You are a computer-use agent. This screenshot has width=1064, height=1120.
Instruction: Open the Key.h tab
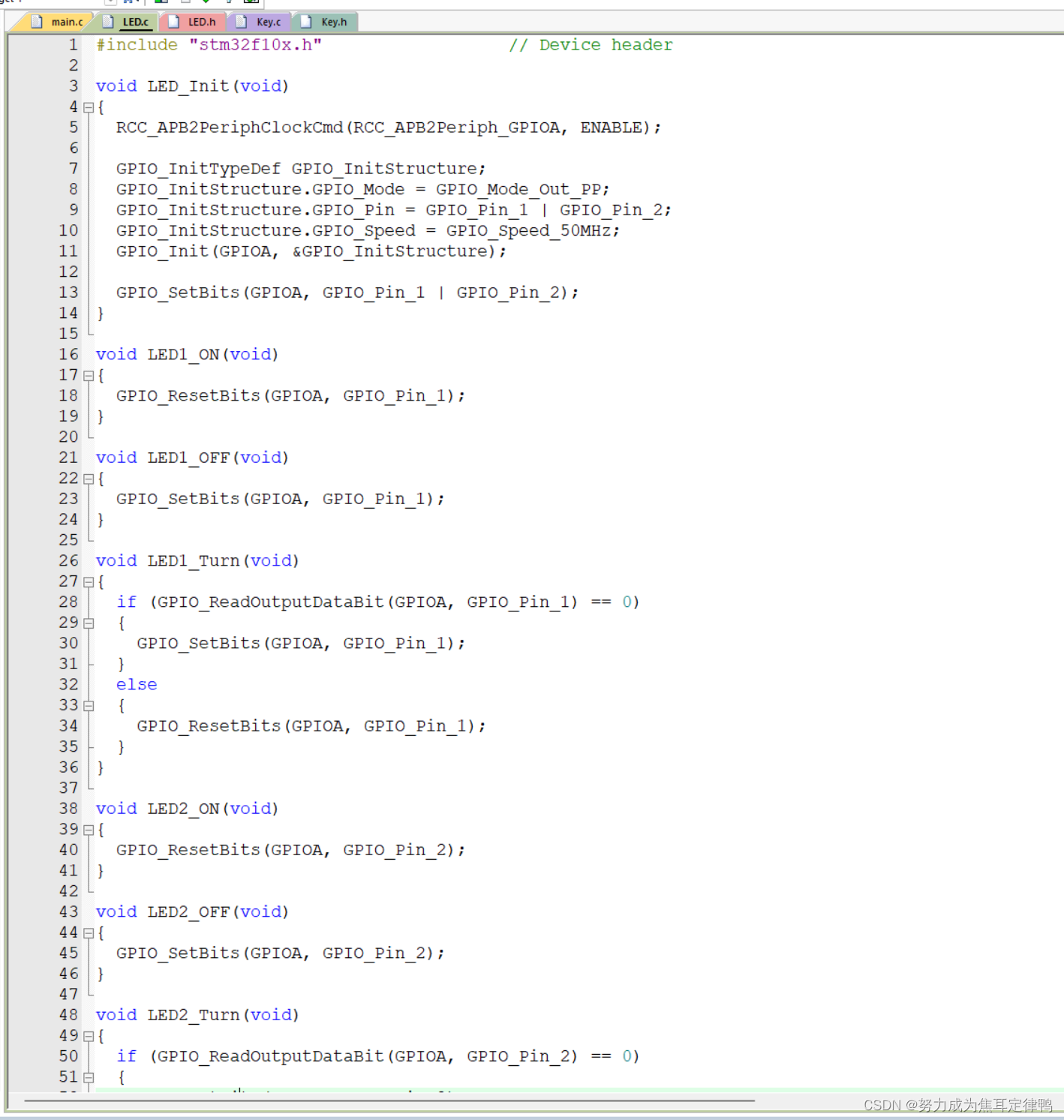pos(325,22)
